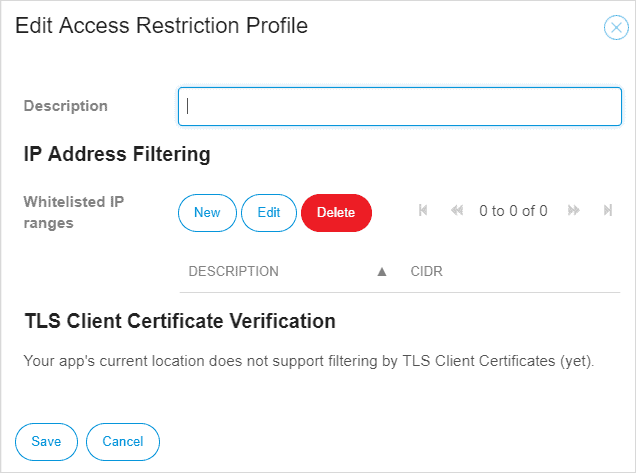
Task: Click the TLS Client Certificates notice text
Action: tap(309, 360)
